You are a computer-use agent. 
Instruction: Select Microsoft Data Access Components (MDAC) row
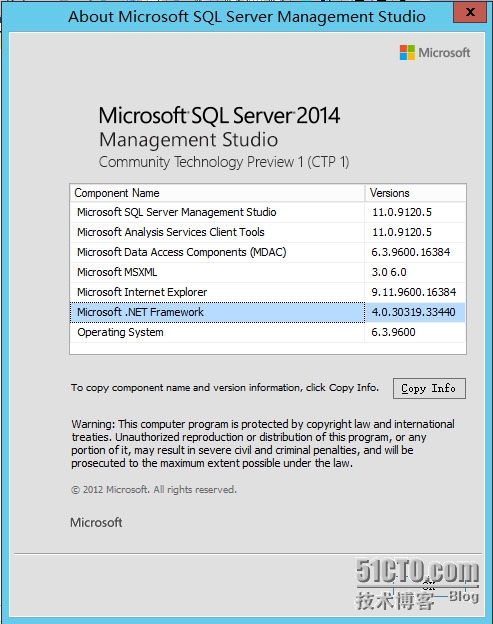pyautogui.click(x=267, y=252)
